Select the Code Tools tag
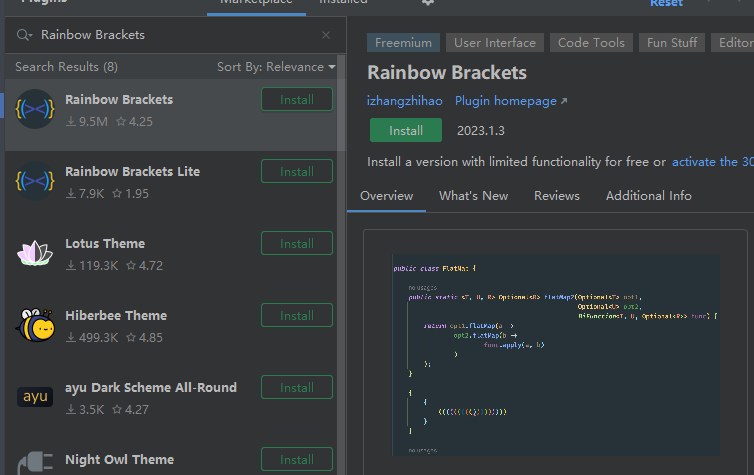754x475 pixels. [x=591, y=43]
